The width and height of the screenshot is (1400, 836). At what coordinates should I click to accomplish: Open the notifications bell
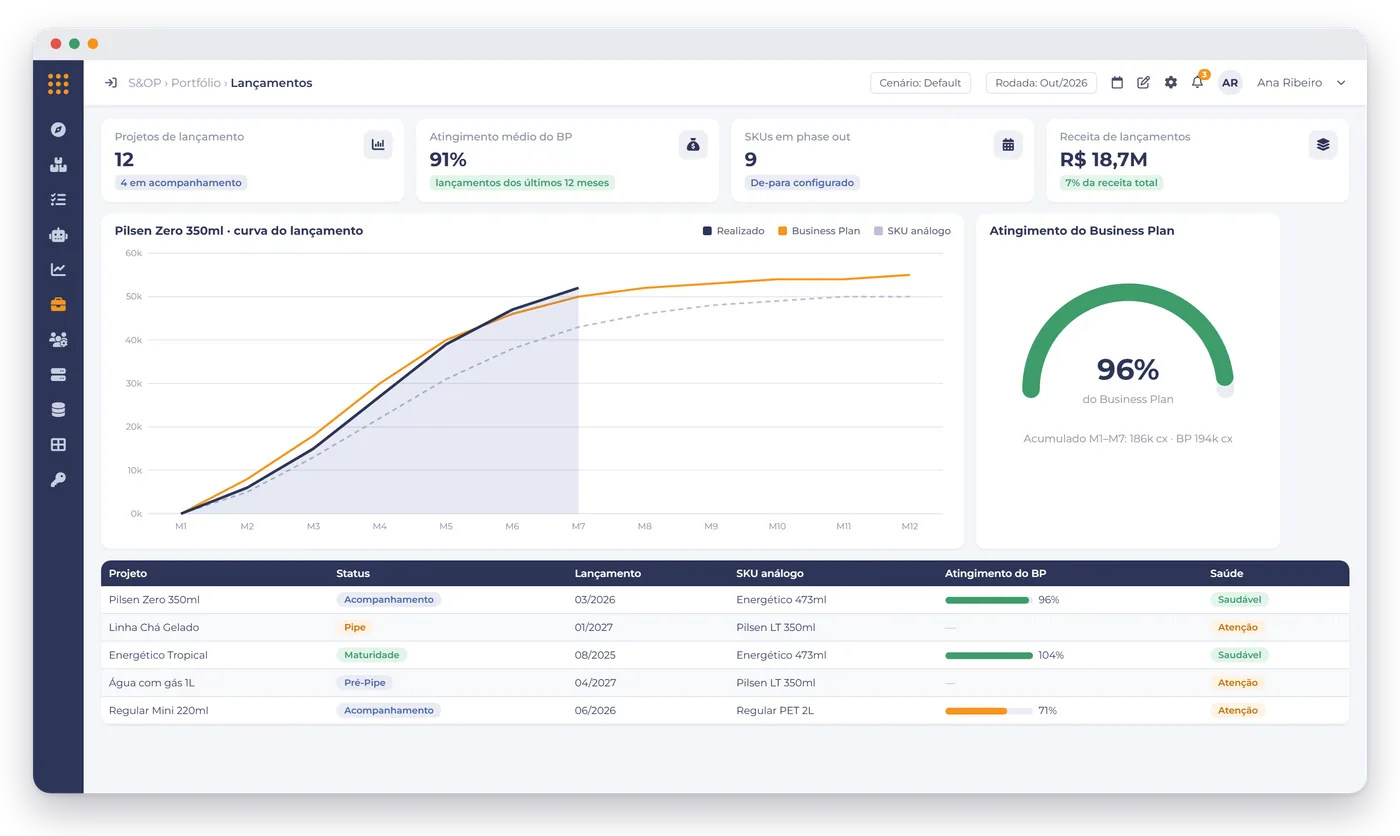point(1198,82)
